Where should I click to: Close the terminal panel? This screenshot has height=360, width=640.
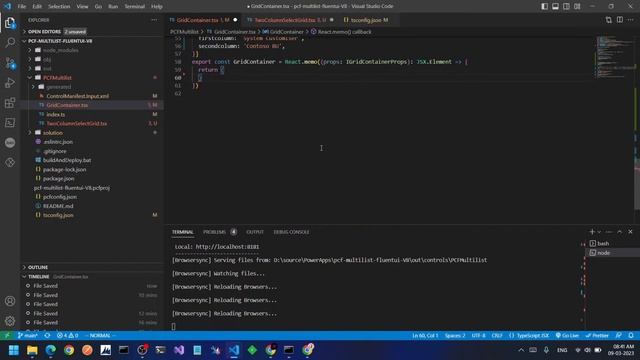(630, 231)
